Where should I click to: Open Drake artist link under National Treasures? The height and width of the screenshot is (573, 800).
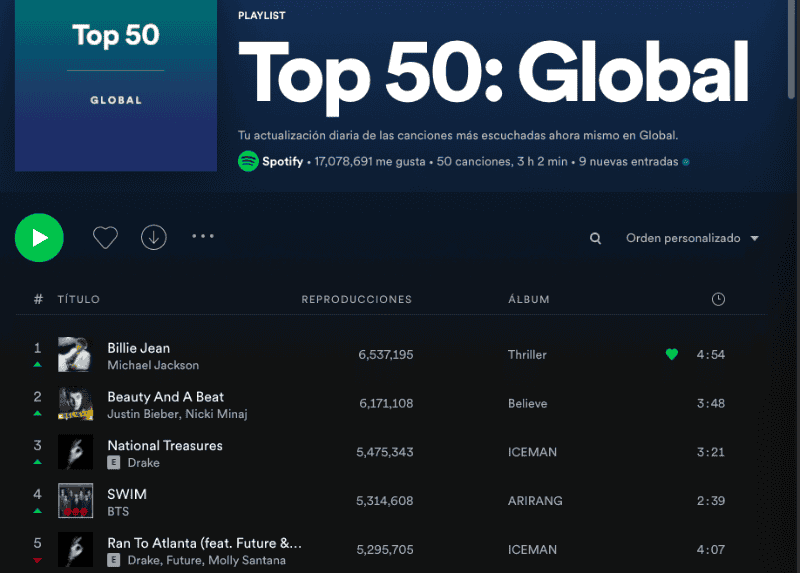tap(143, 463)
